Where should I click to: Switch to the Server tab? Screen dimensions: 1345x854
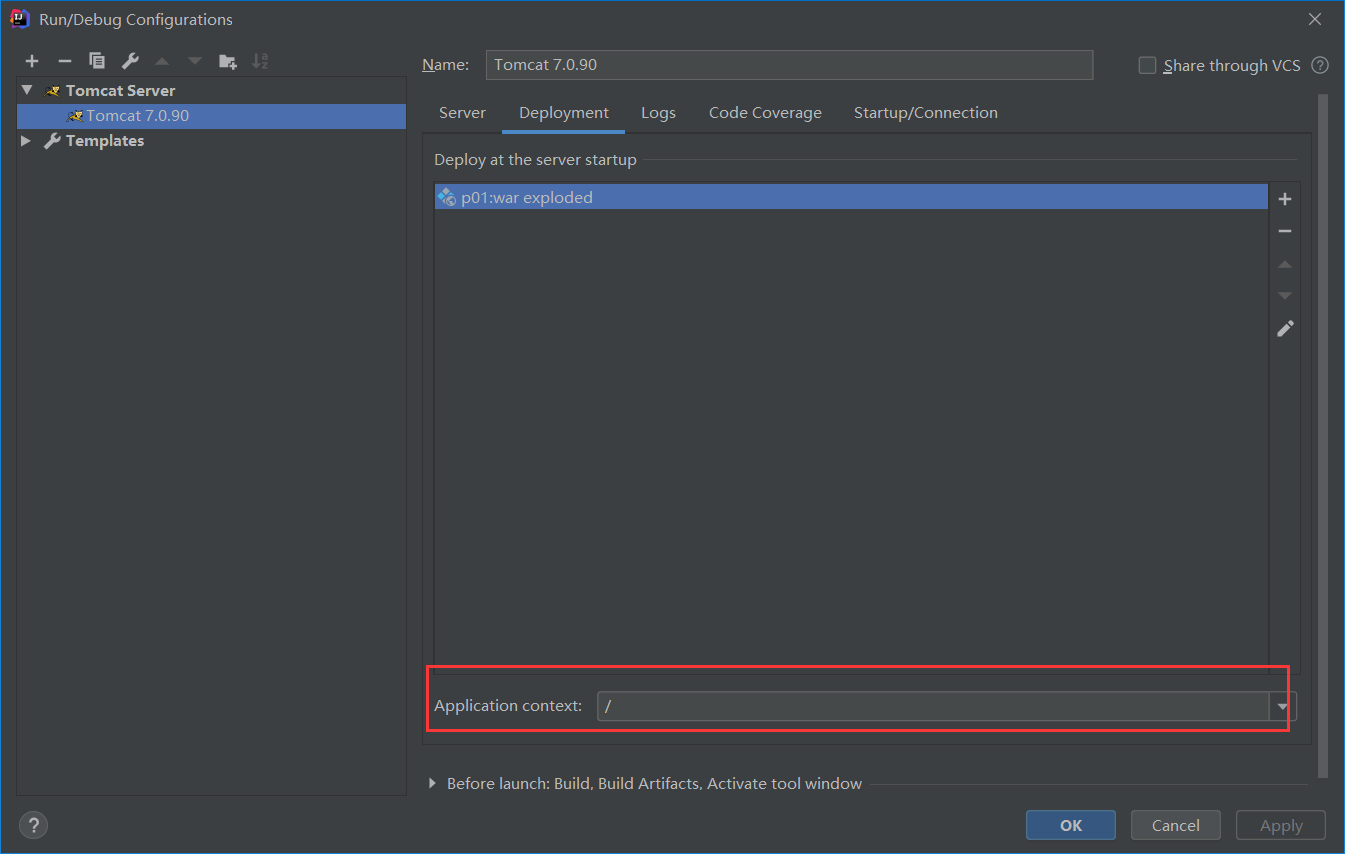coord(462,113)
